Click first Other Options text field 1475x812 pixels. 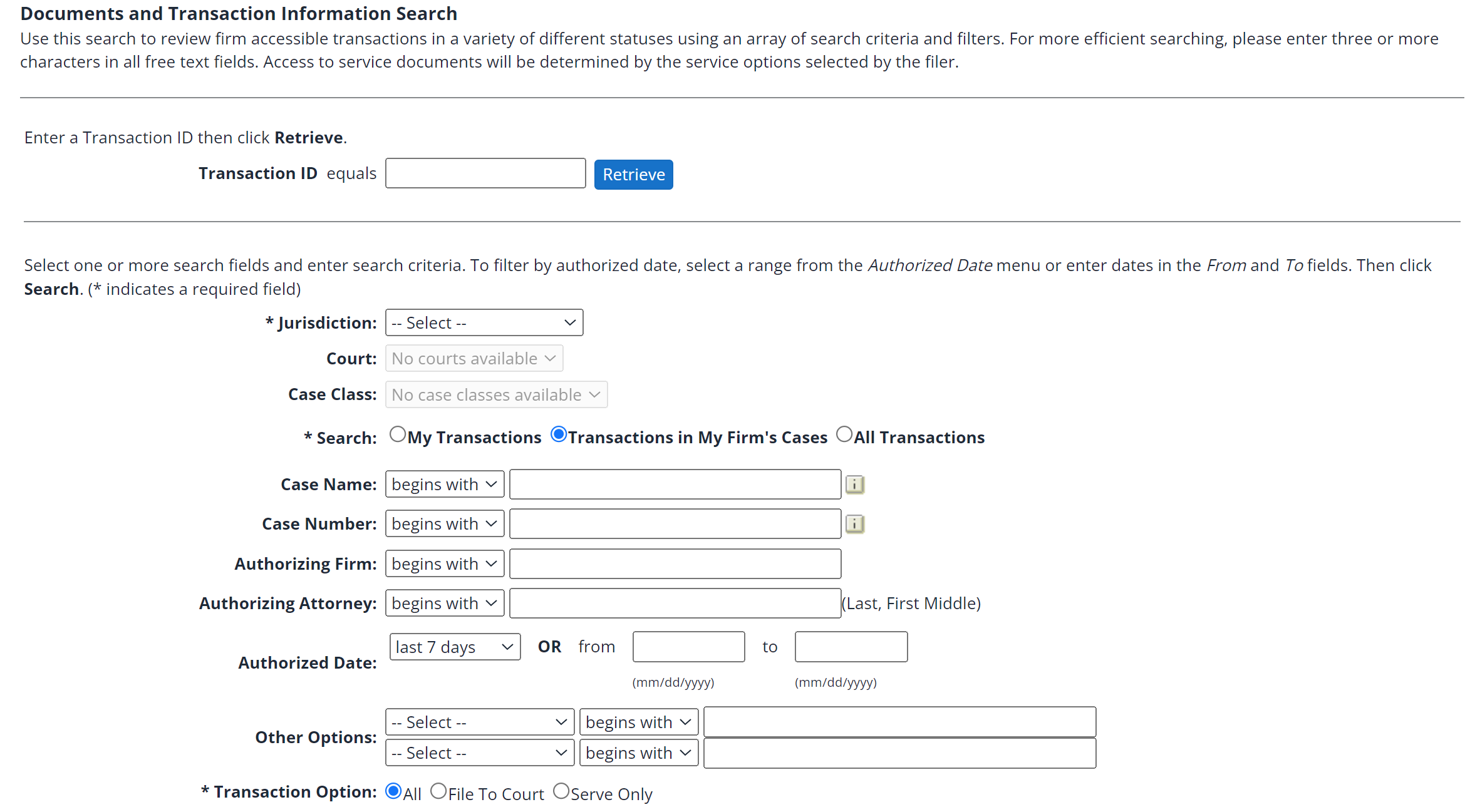click(900, 722)
